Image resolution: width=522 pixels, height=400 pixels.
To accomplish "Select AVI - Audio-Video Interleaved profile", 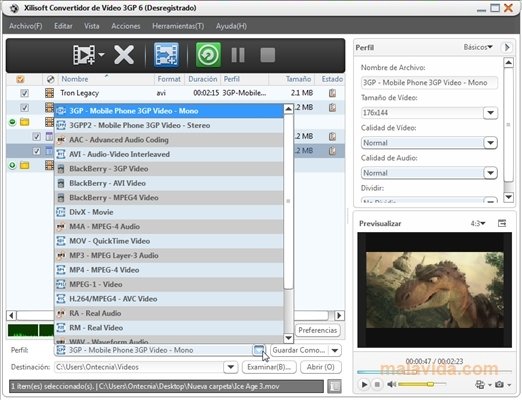I will (x=169, y=154).
